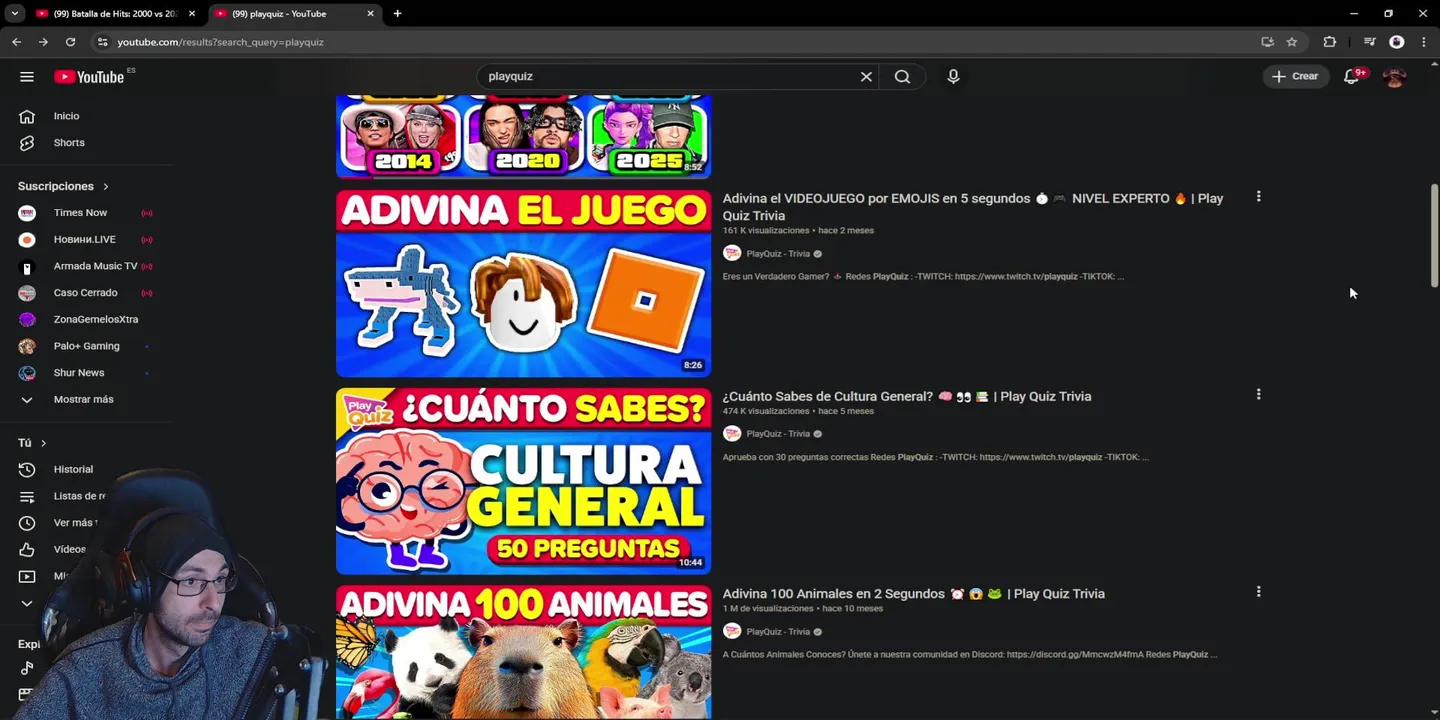Close the Batalla de Hits tab
The image size is (1440, 720).
click(x=192, y=14)
